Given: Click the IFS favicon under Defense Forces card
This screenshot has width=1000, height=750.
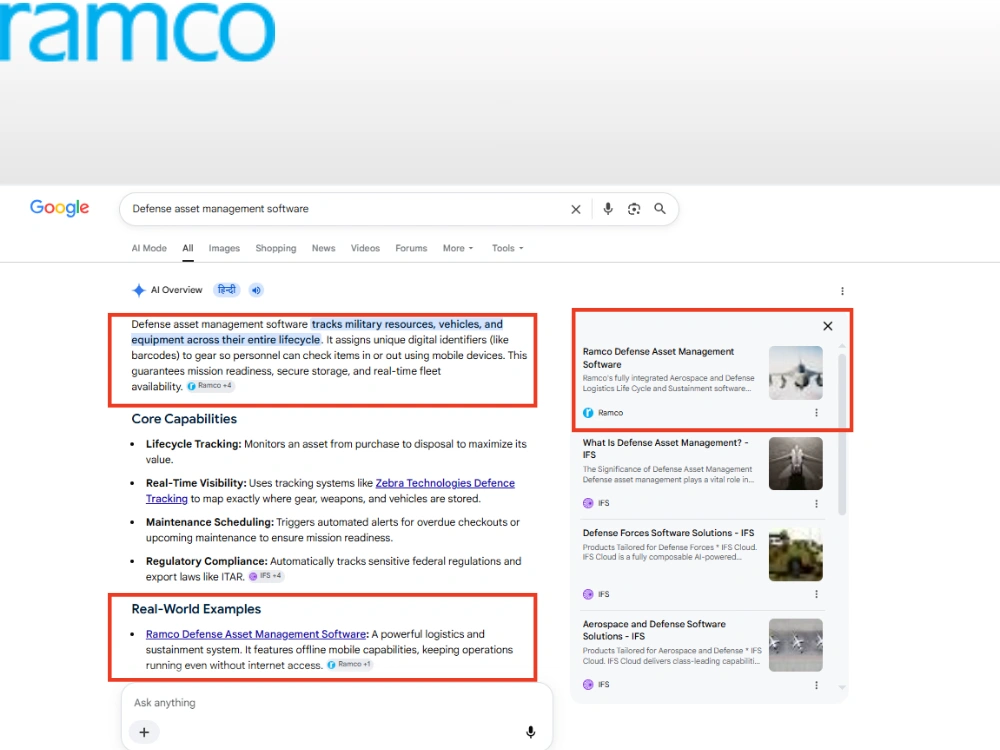Looking at the screenshot, I should click(588, 594).
